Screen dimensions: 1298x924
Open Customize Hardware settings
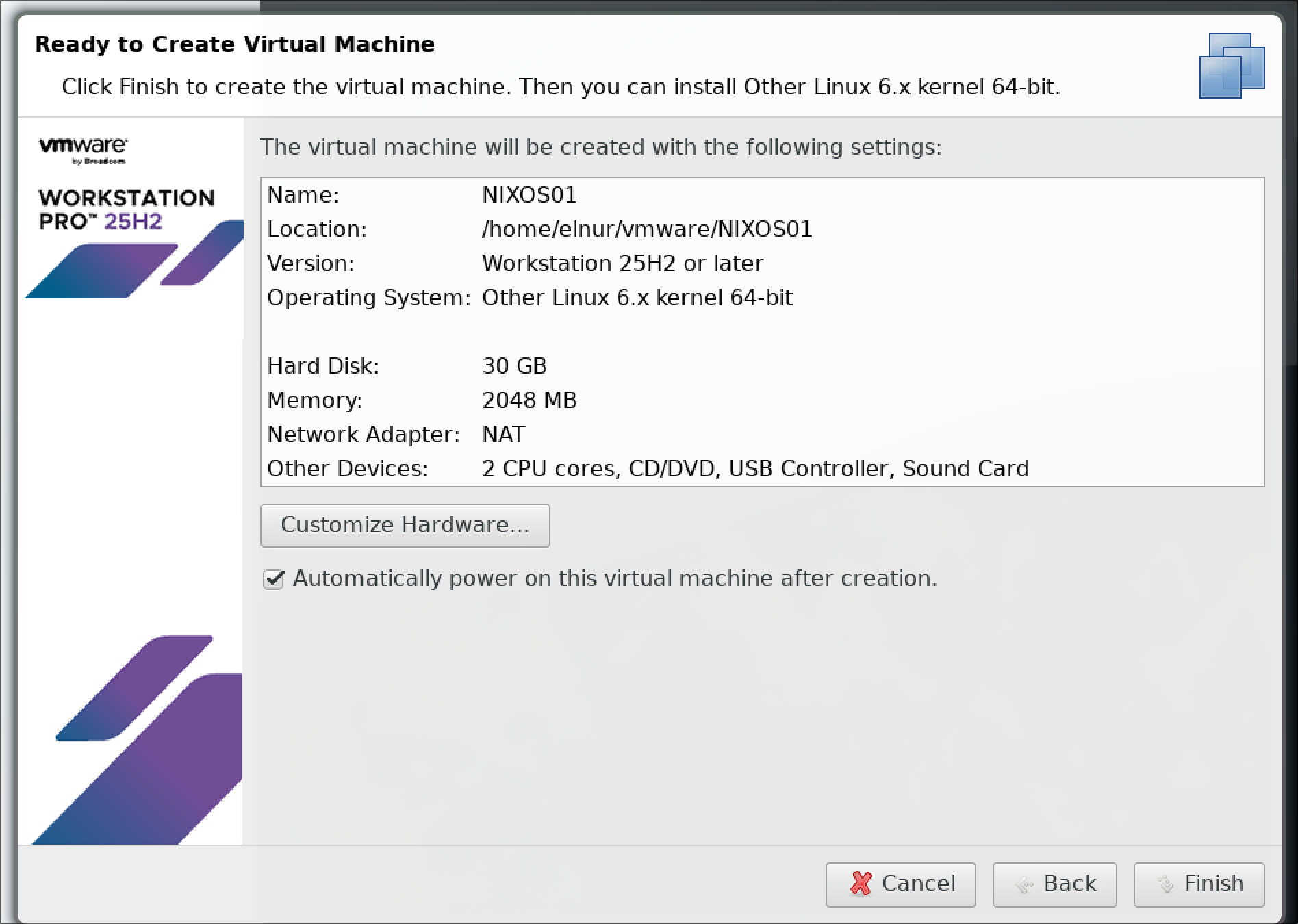[x=405, y=525]
